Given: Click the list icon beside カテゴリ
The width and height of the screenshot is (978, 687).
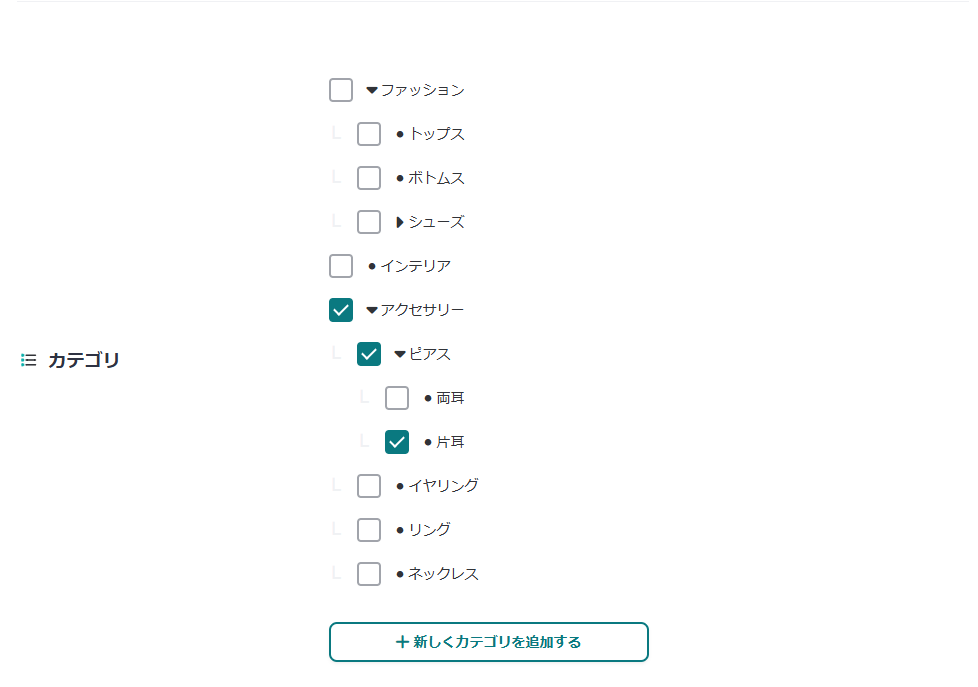Looking at the screenshot, I should point(29,360).
